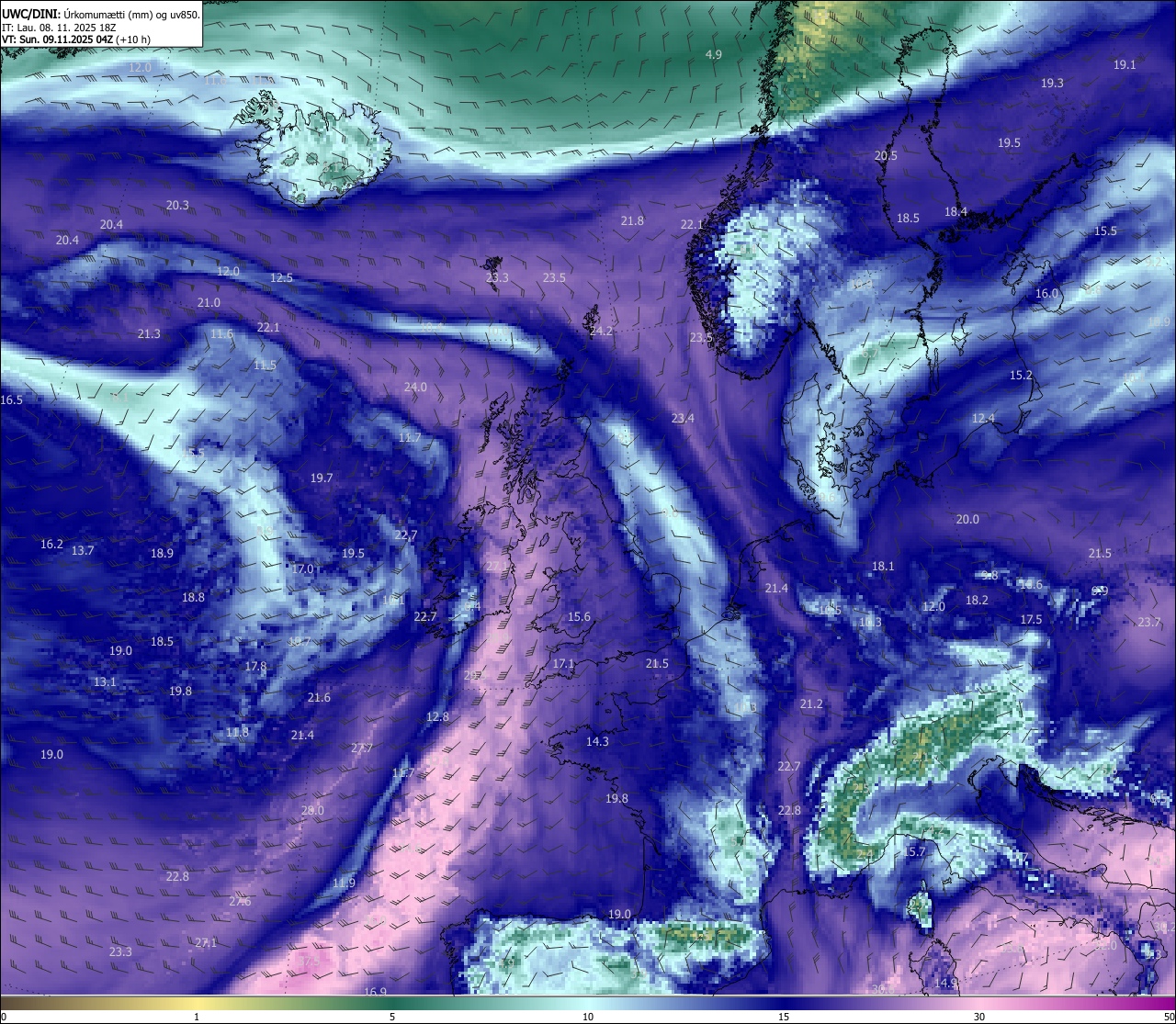
Task: Click the 30 tick on the color scale
Action: coord(979,1017)
